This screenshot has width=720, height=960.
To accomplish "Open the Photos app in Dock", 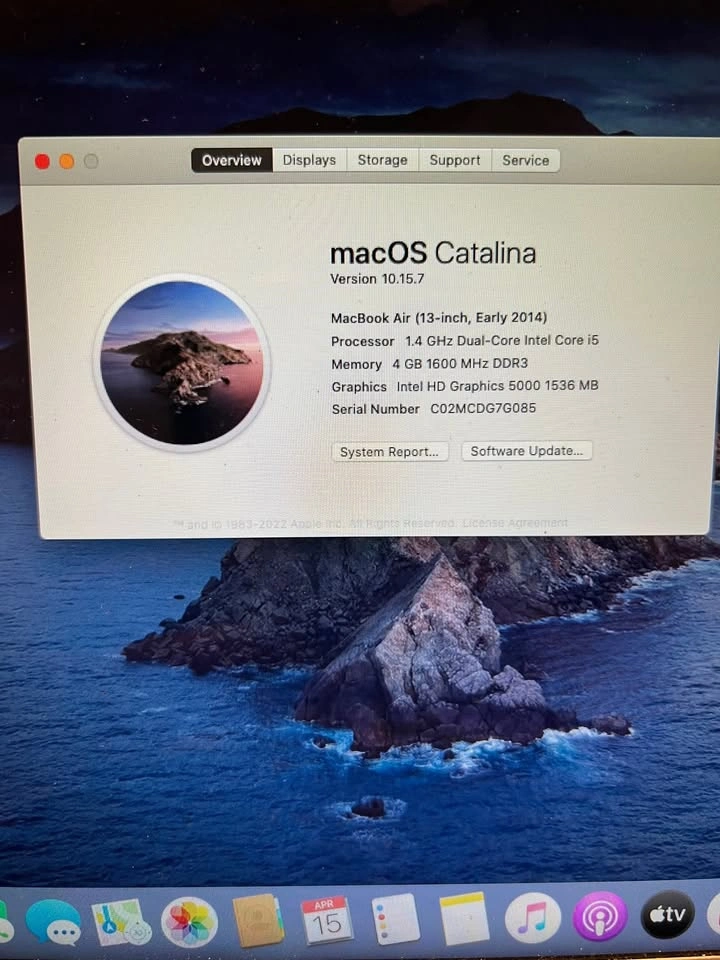I will 190,922.
